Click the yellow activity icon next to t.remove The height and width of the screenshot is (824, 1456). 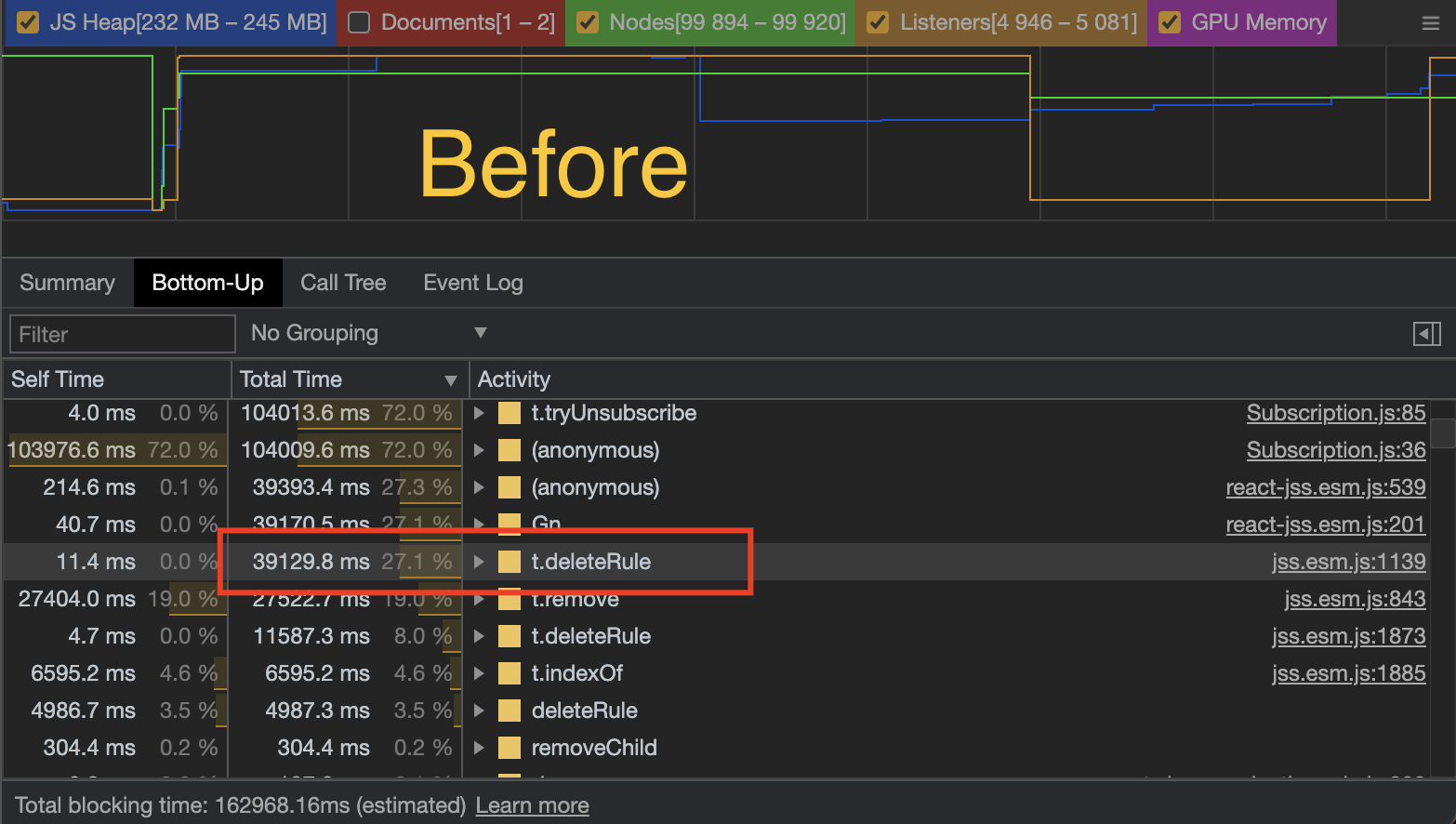[x=509, y=599]
